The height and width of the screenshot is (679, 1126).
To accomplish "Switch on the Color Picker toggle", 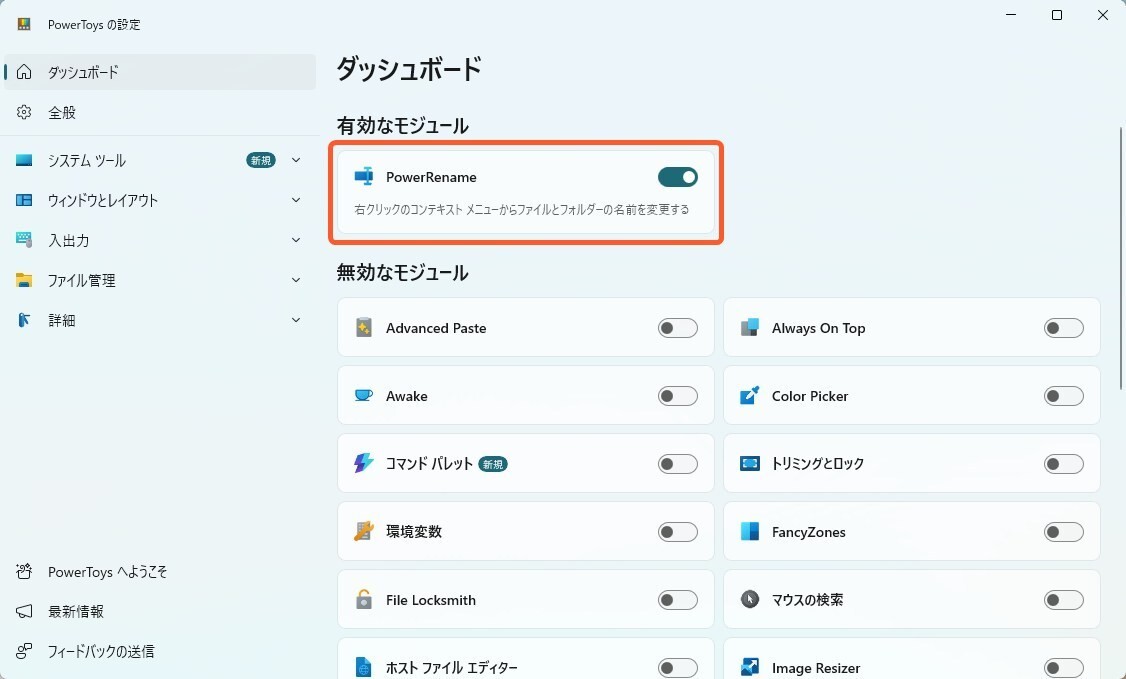I will tap(1063, 395).
